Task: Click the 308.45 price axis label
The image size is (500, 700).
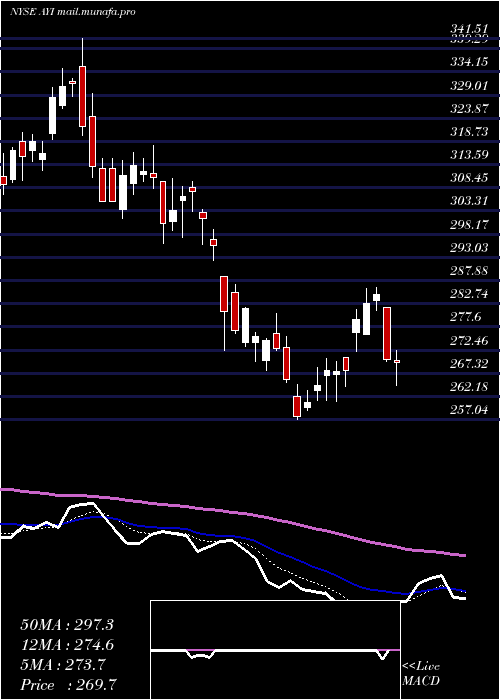Action: pyautogui.click(x=468, y=178)
